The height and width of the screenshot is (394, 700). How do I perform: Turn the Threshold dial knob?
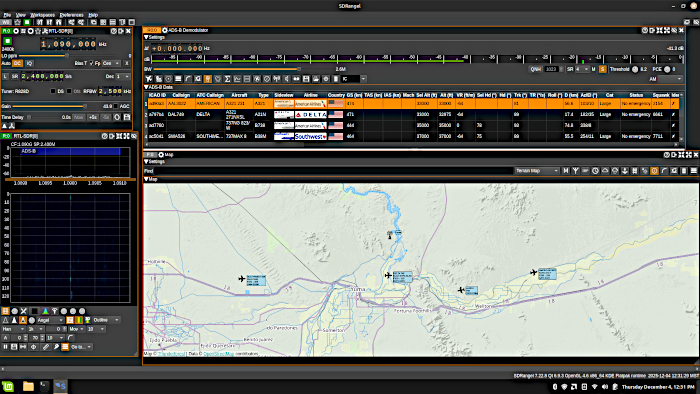tap(635, 69)
